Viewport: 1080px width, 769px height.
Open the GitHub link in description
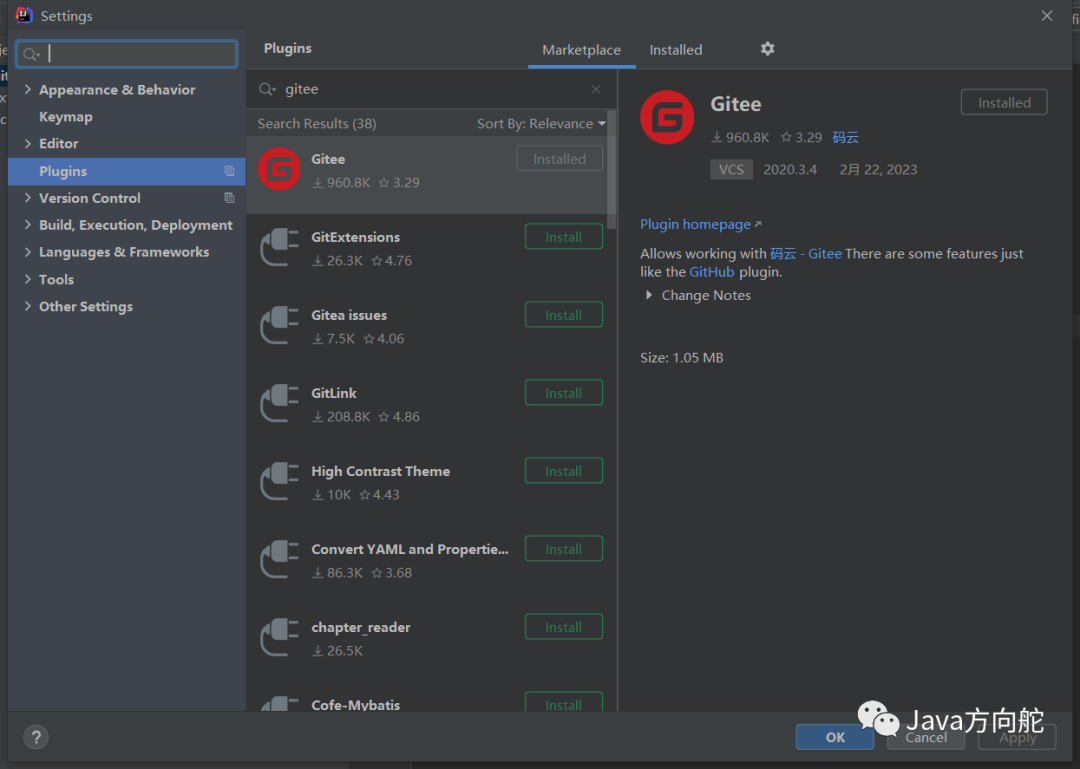(712, 272)
